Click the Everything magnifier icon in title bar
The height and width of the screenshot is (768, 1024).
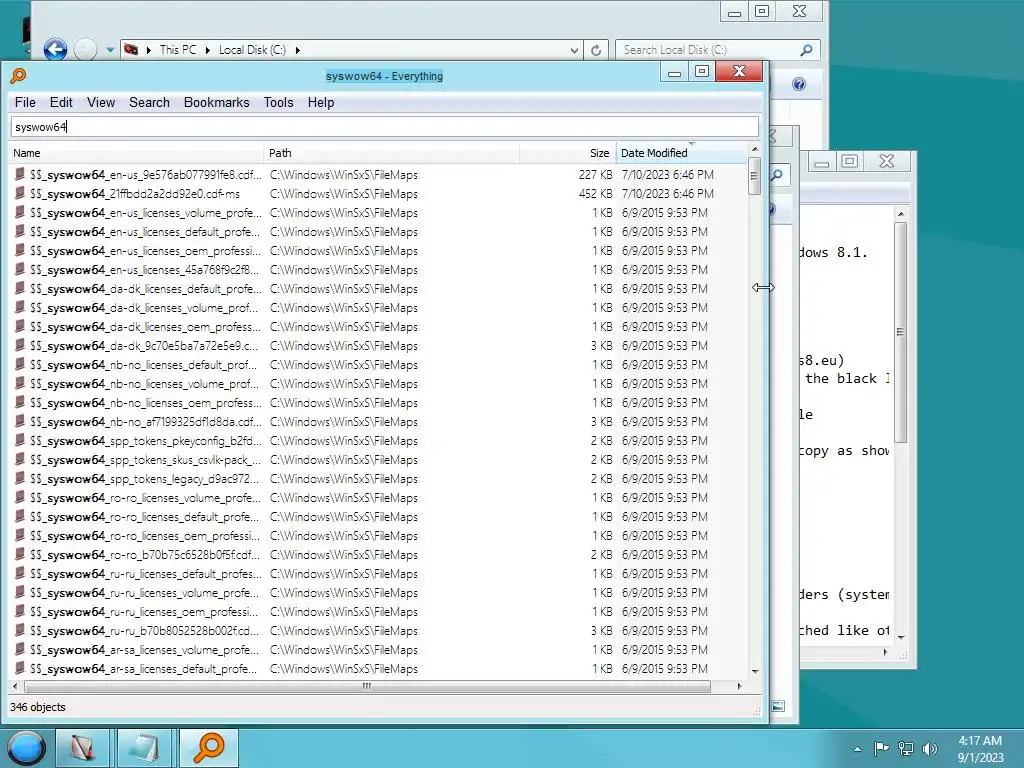[x=18, y=76]
